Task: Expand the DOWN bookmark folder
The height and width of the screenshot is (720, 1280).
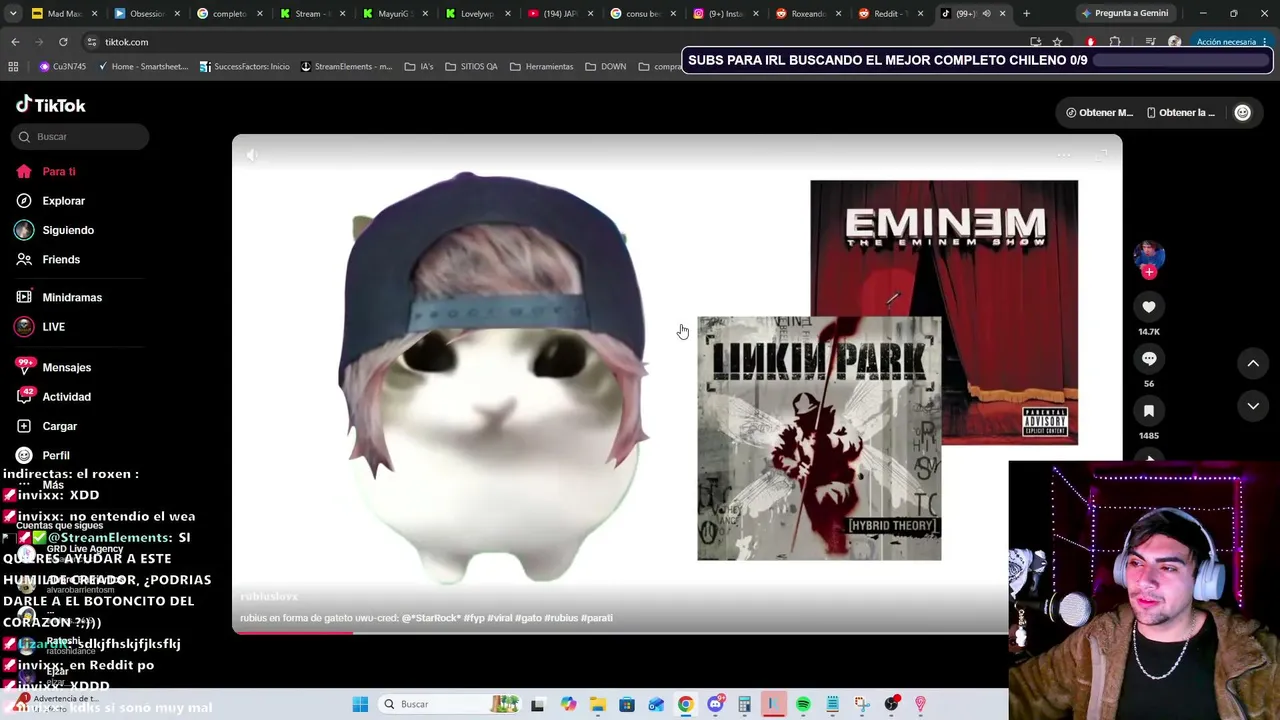Action: tap(606, 67)
